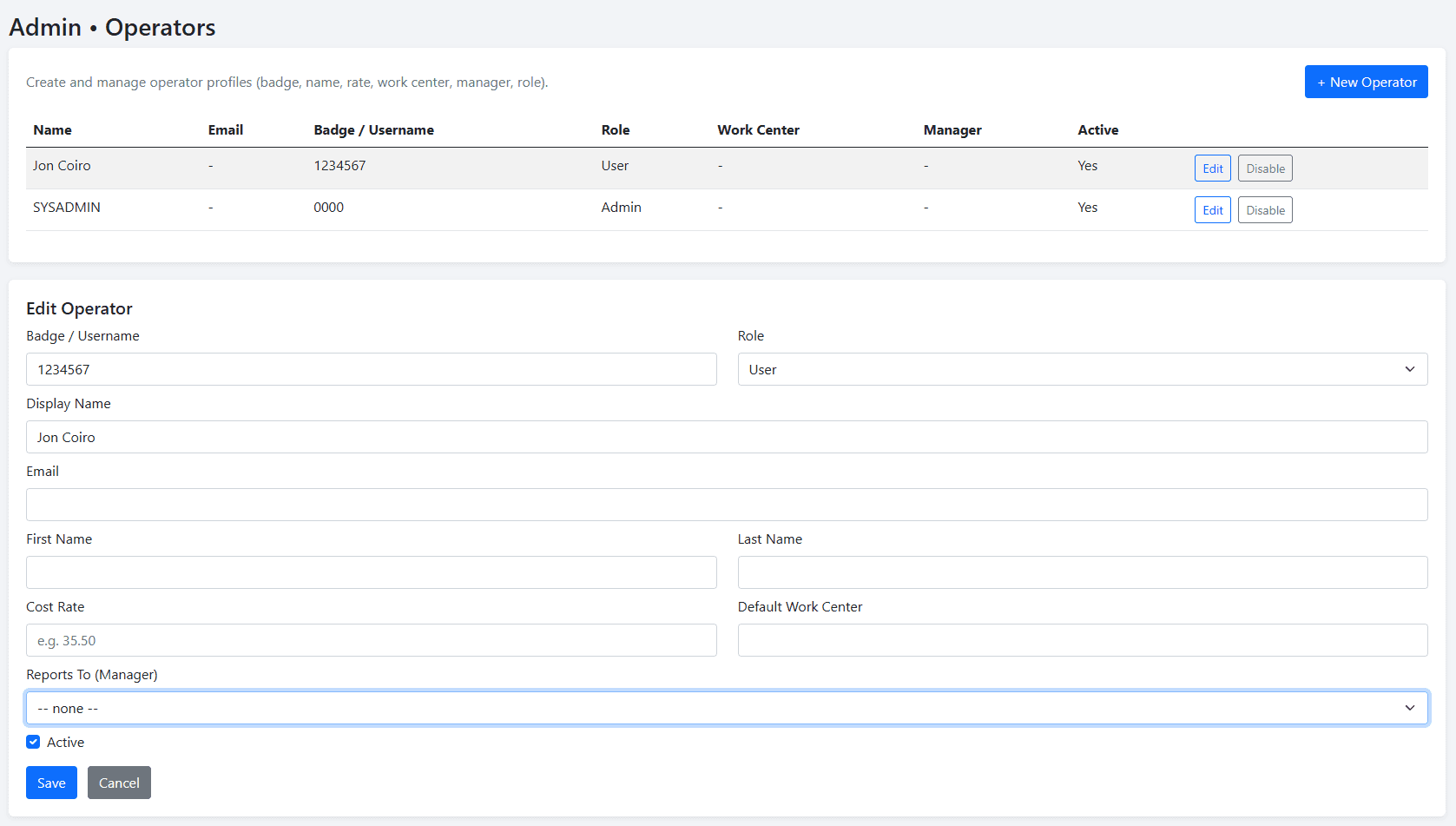Toggle the Active checkbox
The height and width of the screenshot is (826, 1456).
[x=33, y=742]
